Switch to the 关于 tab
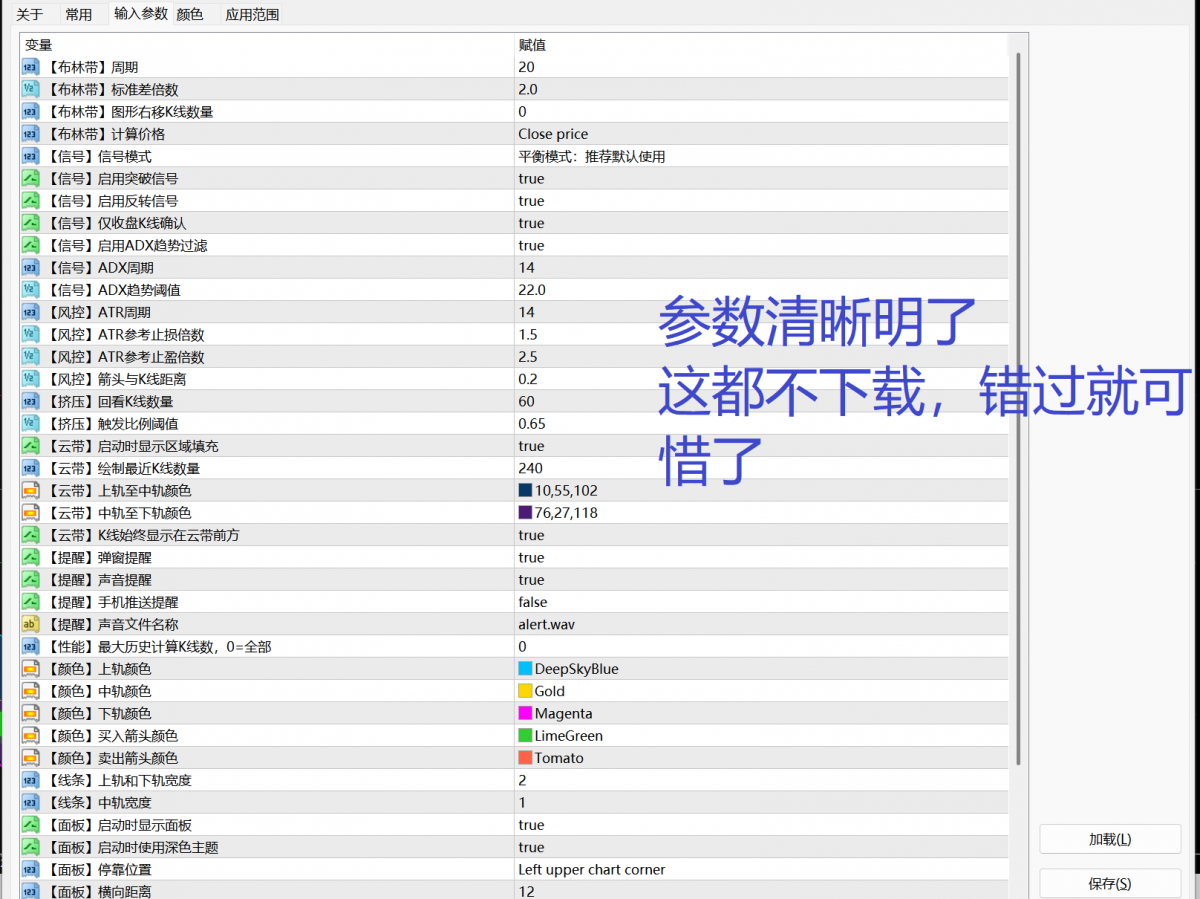Viewport: 1200px width, 899px height. [x=30, y=14]
